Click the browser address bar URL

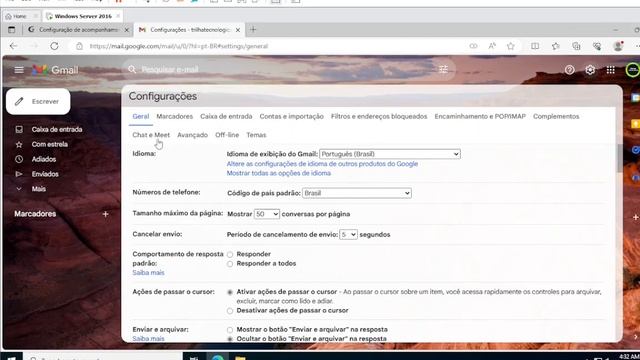178,46
